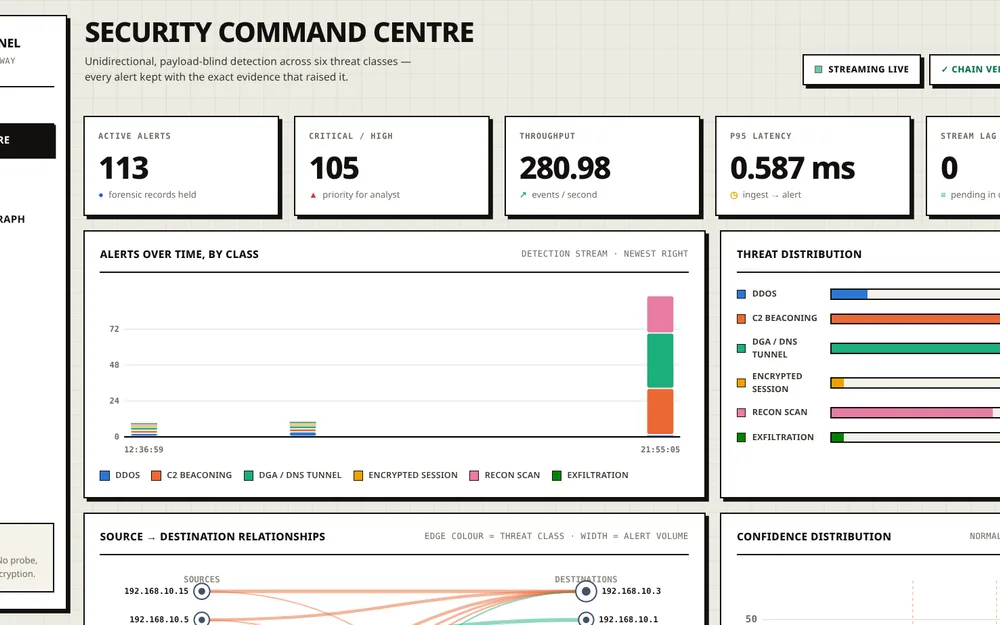The image size is (1000, 625).
Task: Click the 'Threat Distribution' panel heading
Action: pos(799,254)
